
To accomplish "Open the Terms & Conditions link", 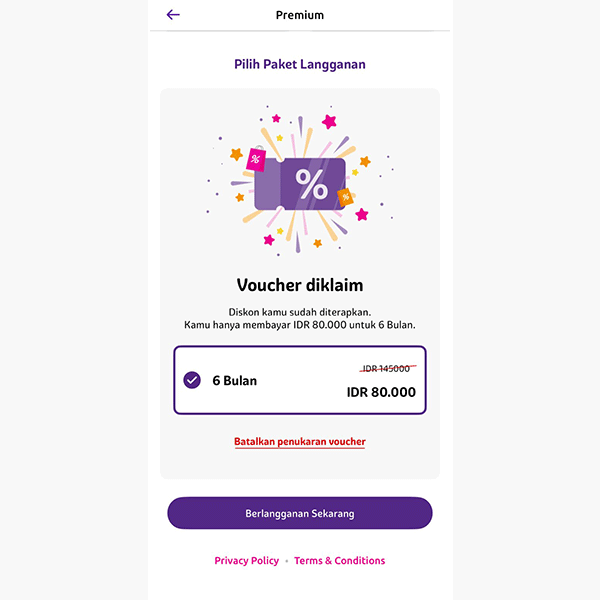I will (339, 561).
